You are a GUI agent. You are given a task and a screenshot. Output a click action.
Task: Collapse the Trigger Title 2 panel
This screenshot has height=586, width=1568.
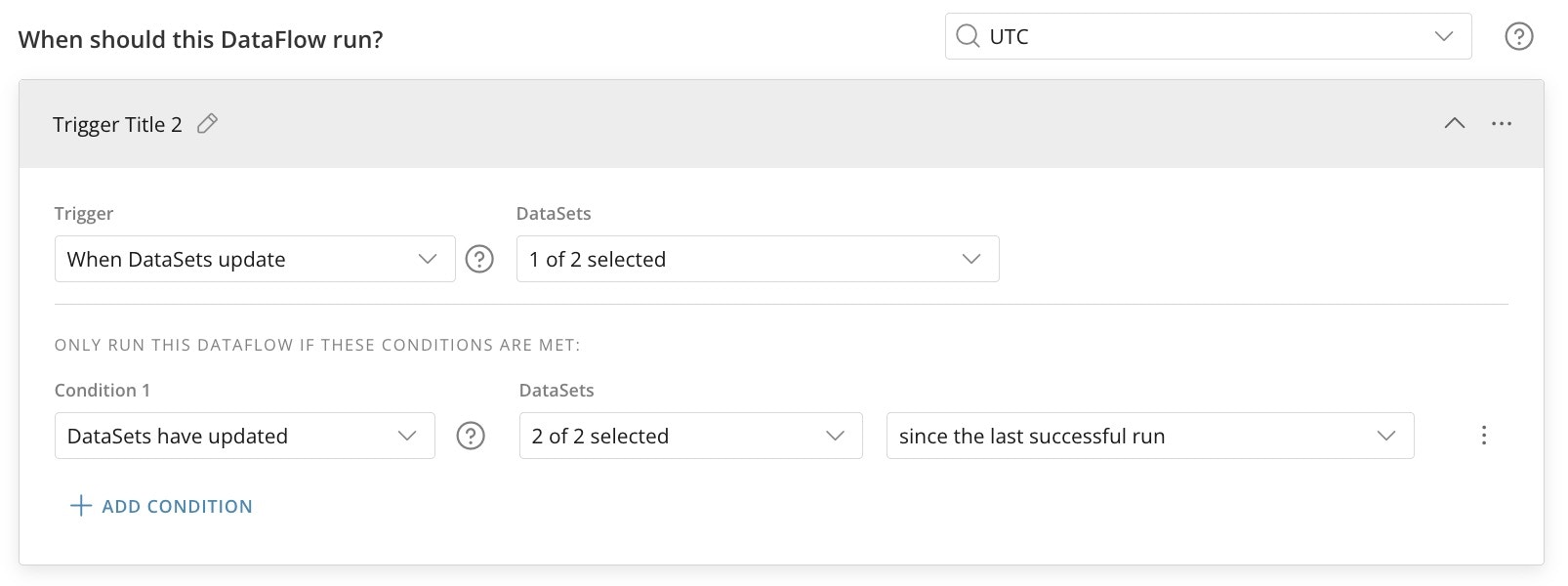(x=1455, y=124)
